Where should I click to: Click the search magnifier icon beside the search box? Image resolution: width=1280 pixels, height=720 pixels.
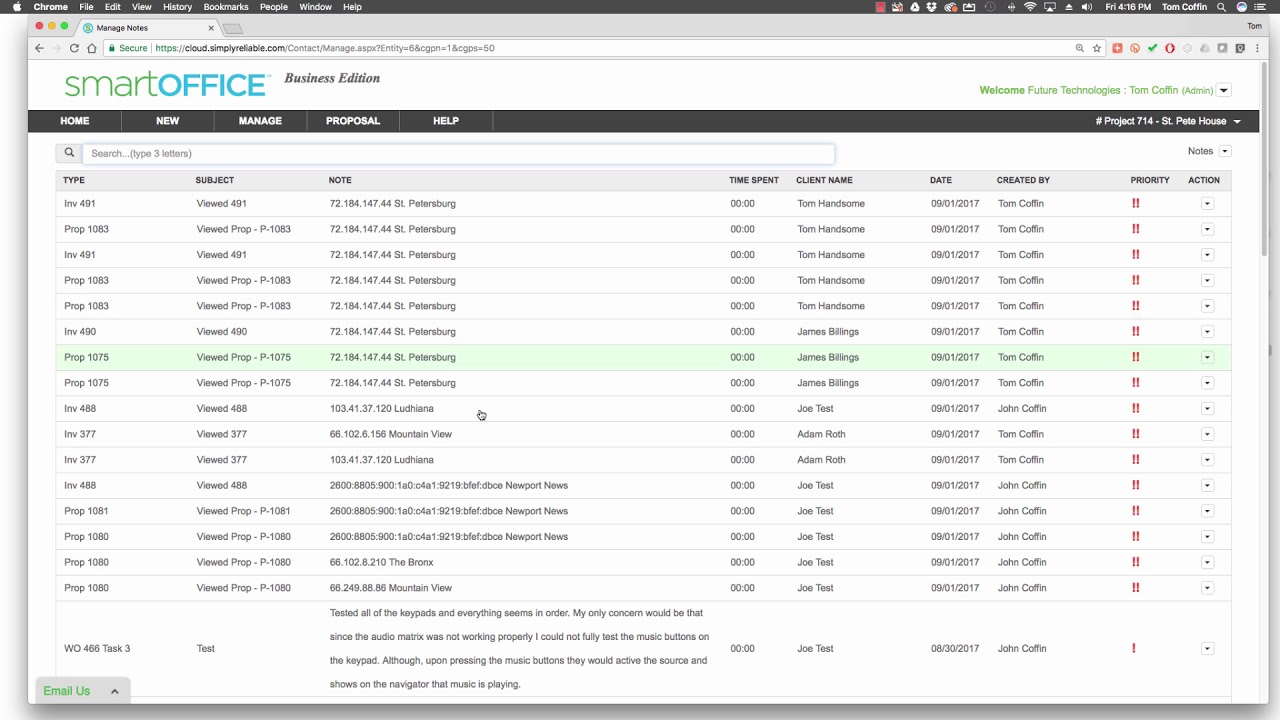pyautogui.click(x=69, y=153)
